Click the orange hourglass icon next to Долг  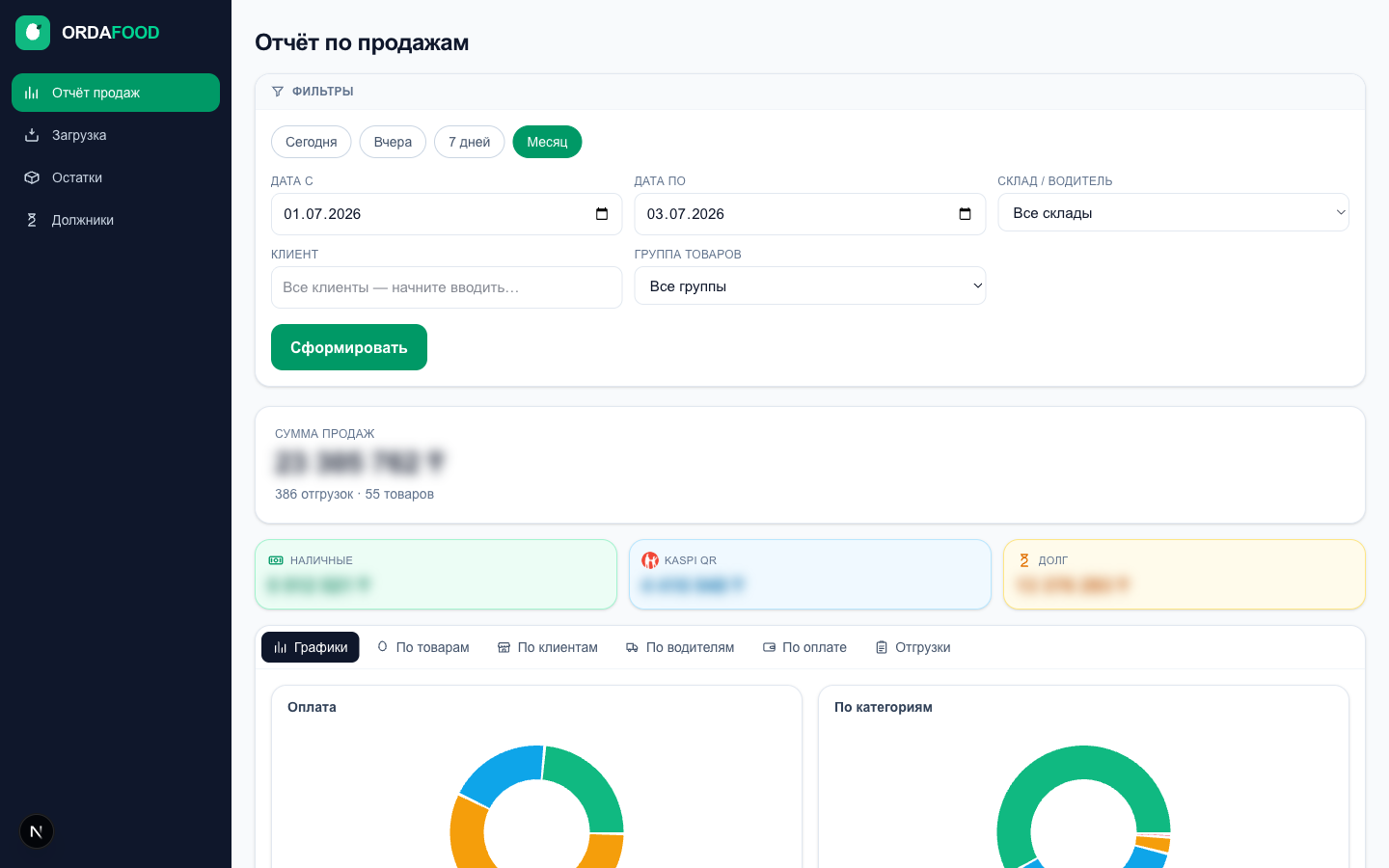[x=1024, y=560]
